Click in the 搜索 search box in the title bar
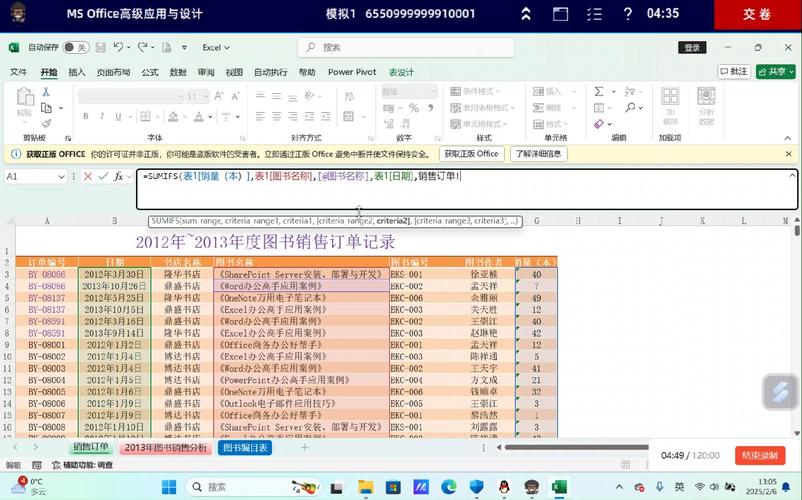 (x=406, y=48)
